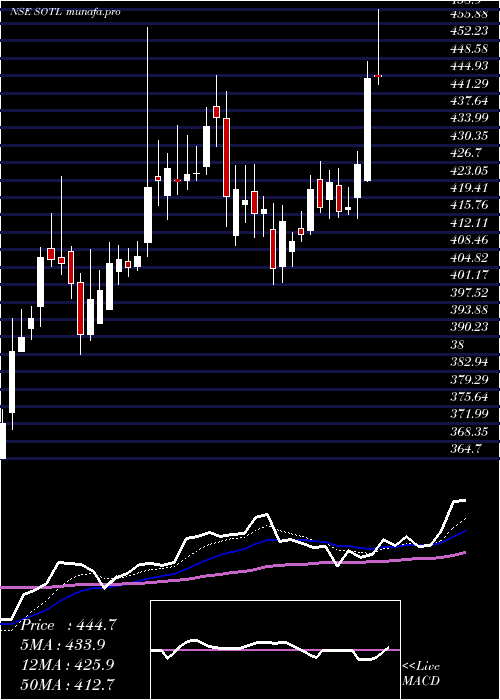Image resolution: width=500 pixels, height=700 pixels.
Task: Click the 5MA : 433.9 readout
Action: click(63, 645)
